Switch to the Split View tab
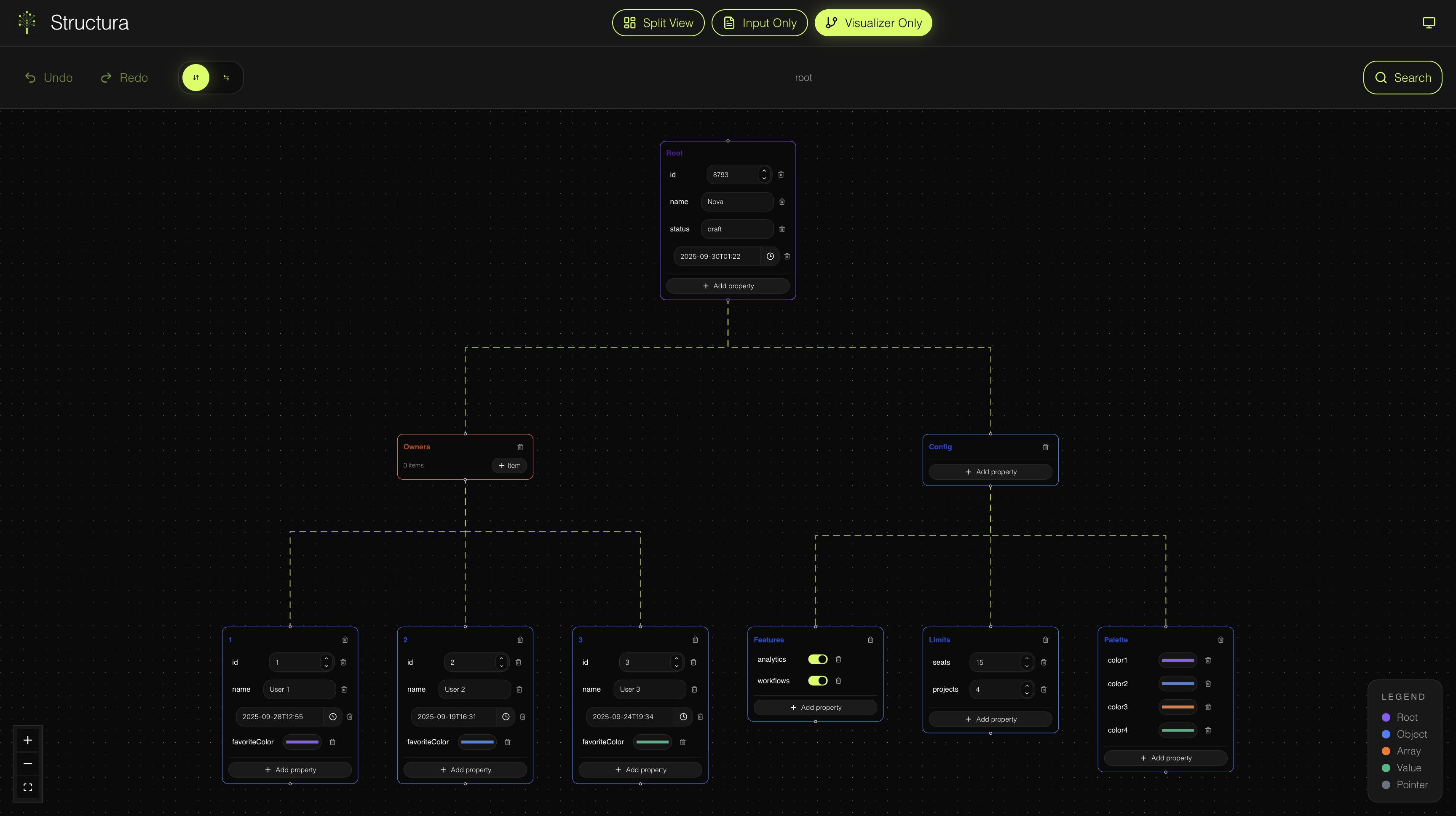This screenshot has height=816, width=1456. pos(658,23)
